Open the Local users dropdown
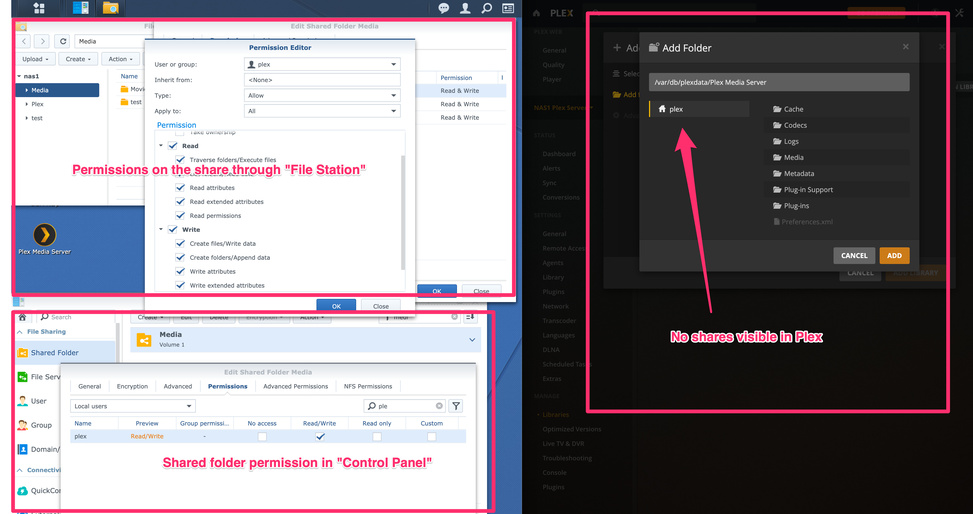Screen dimensions: 973x514 pyautogui.click(x=133, y=406)
